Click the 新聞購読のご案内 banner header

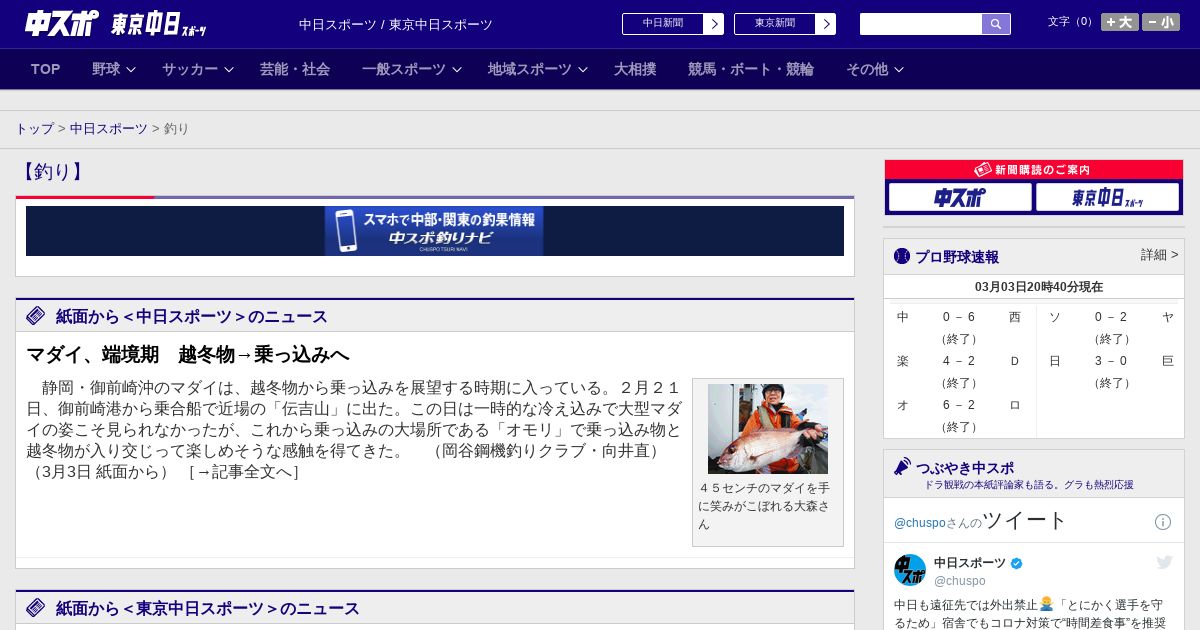point(1034,170)
